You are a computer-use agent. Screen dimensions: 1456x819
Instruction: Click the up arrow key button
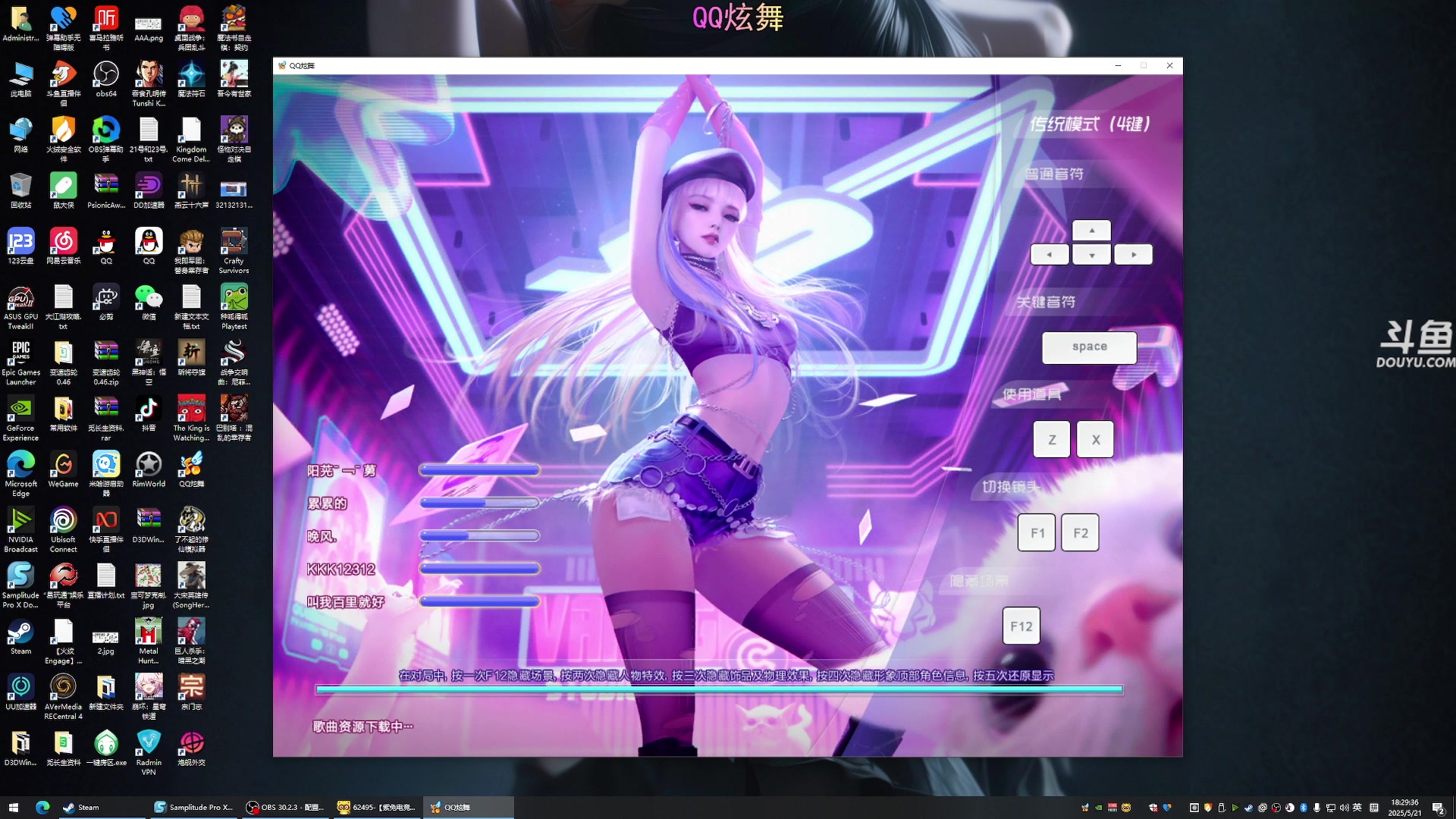tap(1092, 230)
